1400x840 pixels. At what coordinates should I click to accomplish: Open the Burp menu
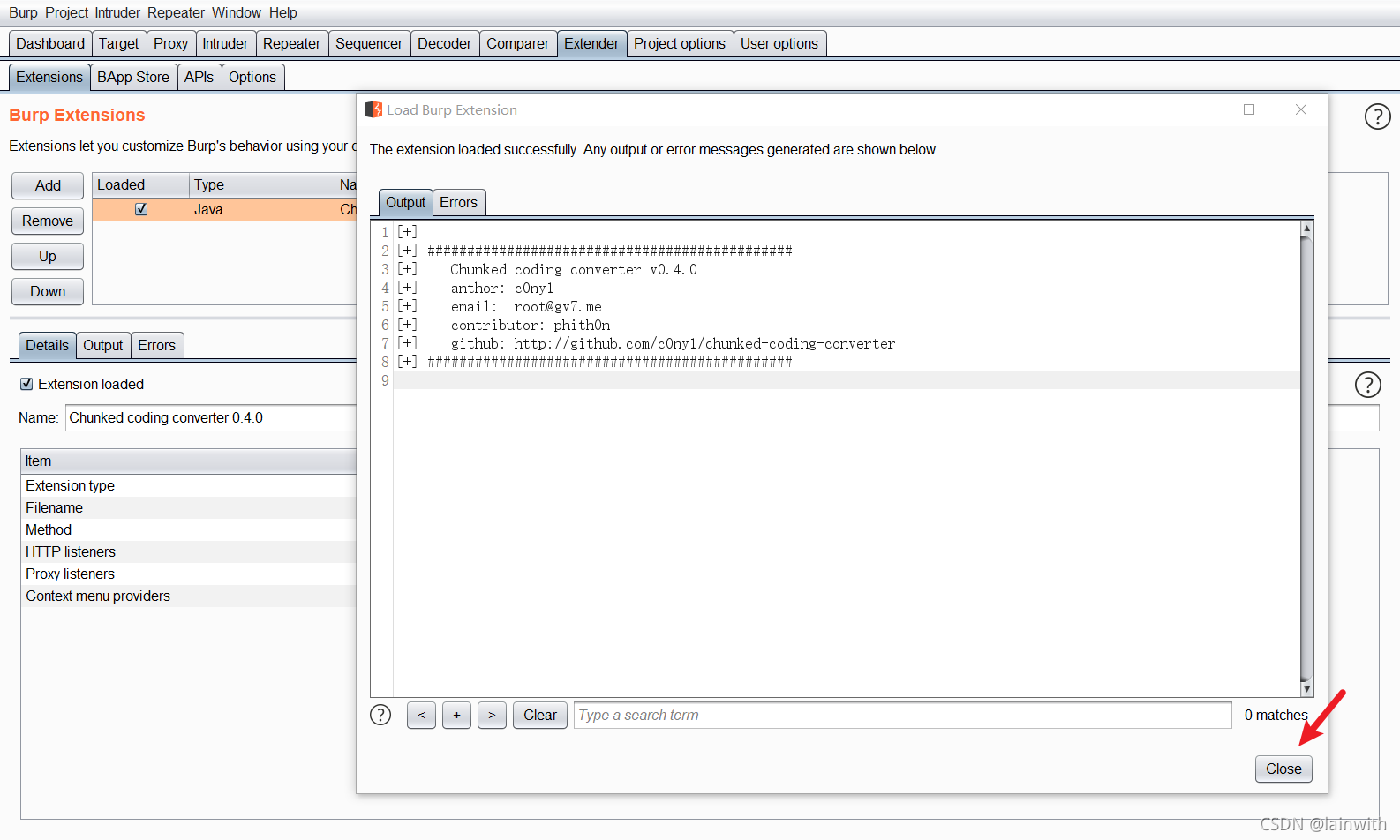pos(23,12)
